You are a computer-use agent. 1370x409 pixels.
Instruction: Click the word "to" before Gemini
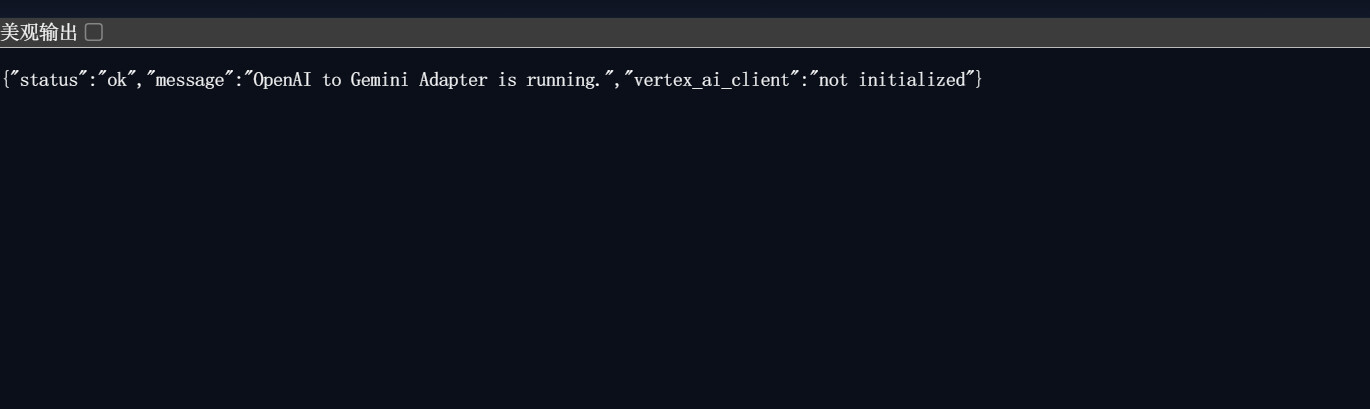coord(332,80)
